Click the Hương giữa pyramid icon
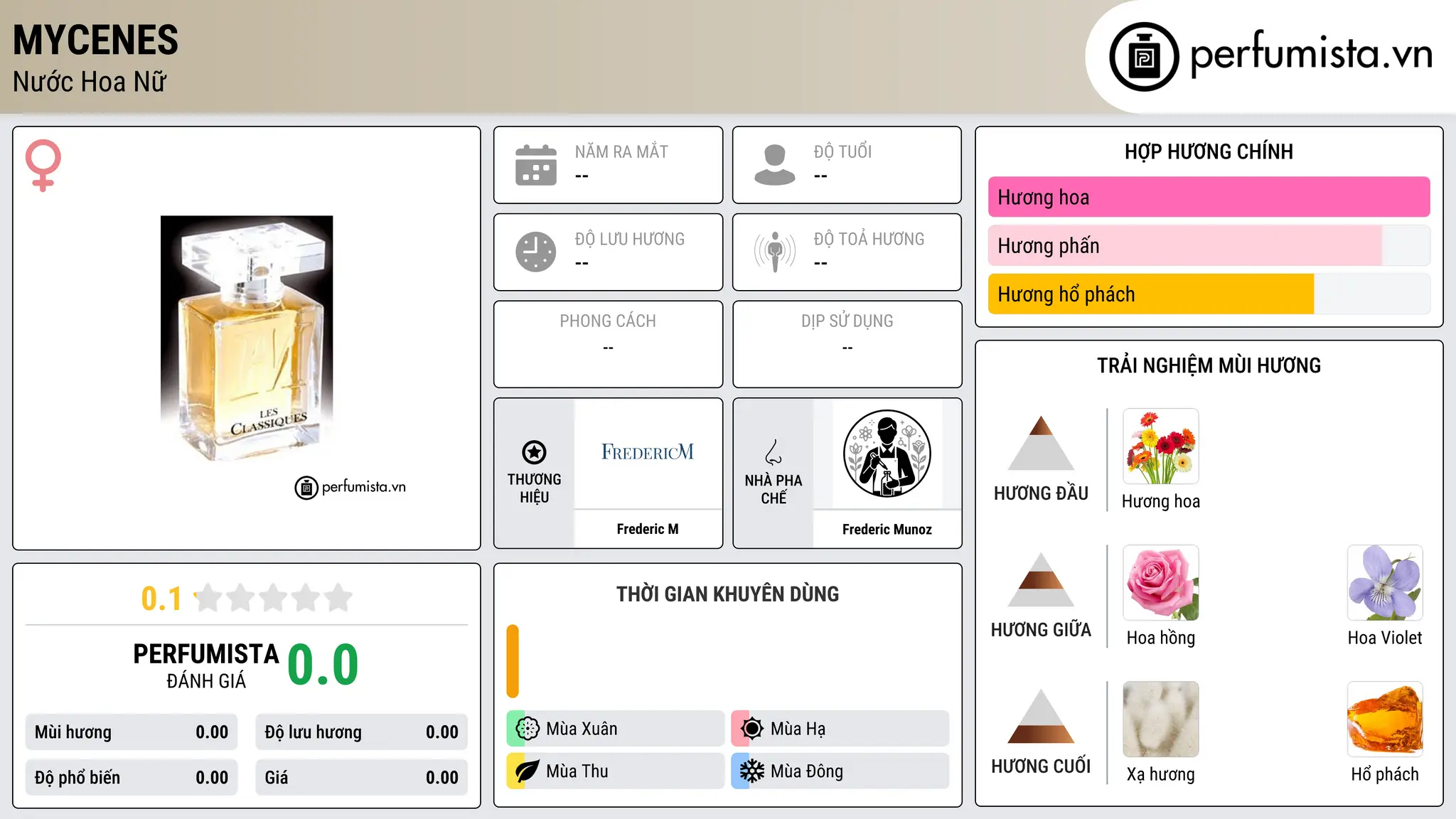This screenshot has height=819, width=1456. pos(1041,579)
